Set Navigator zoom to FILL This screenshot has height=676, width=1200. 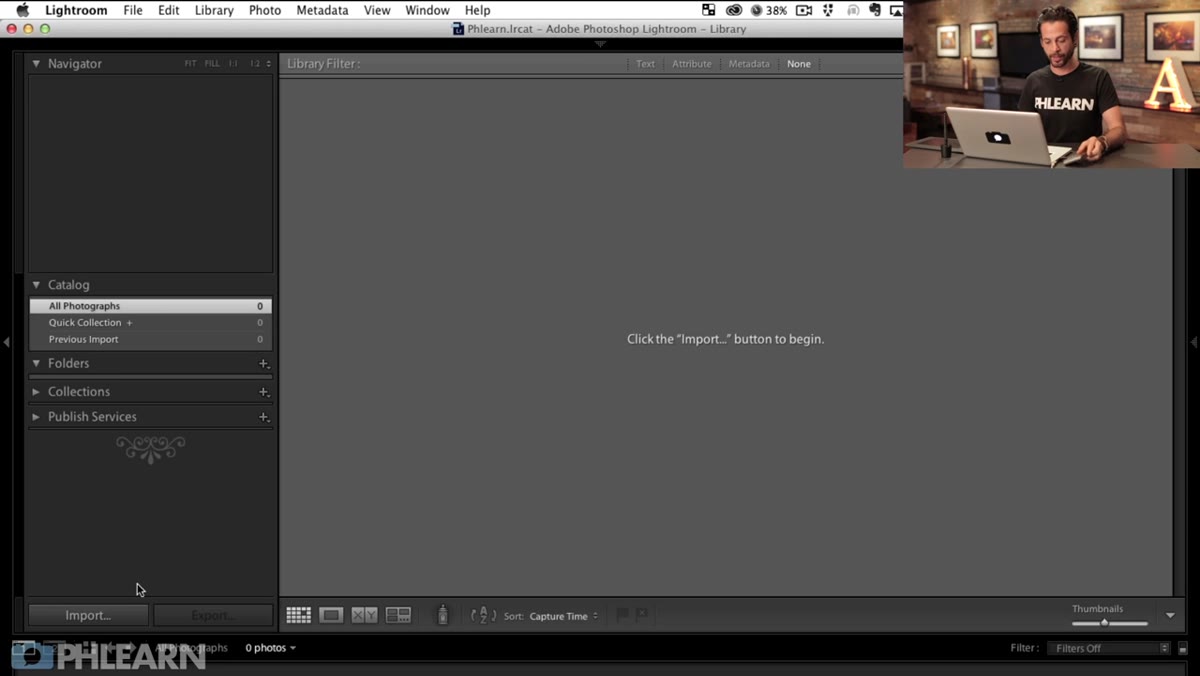[212, 63]
